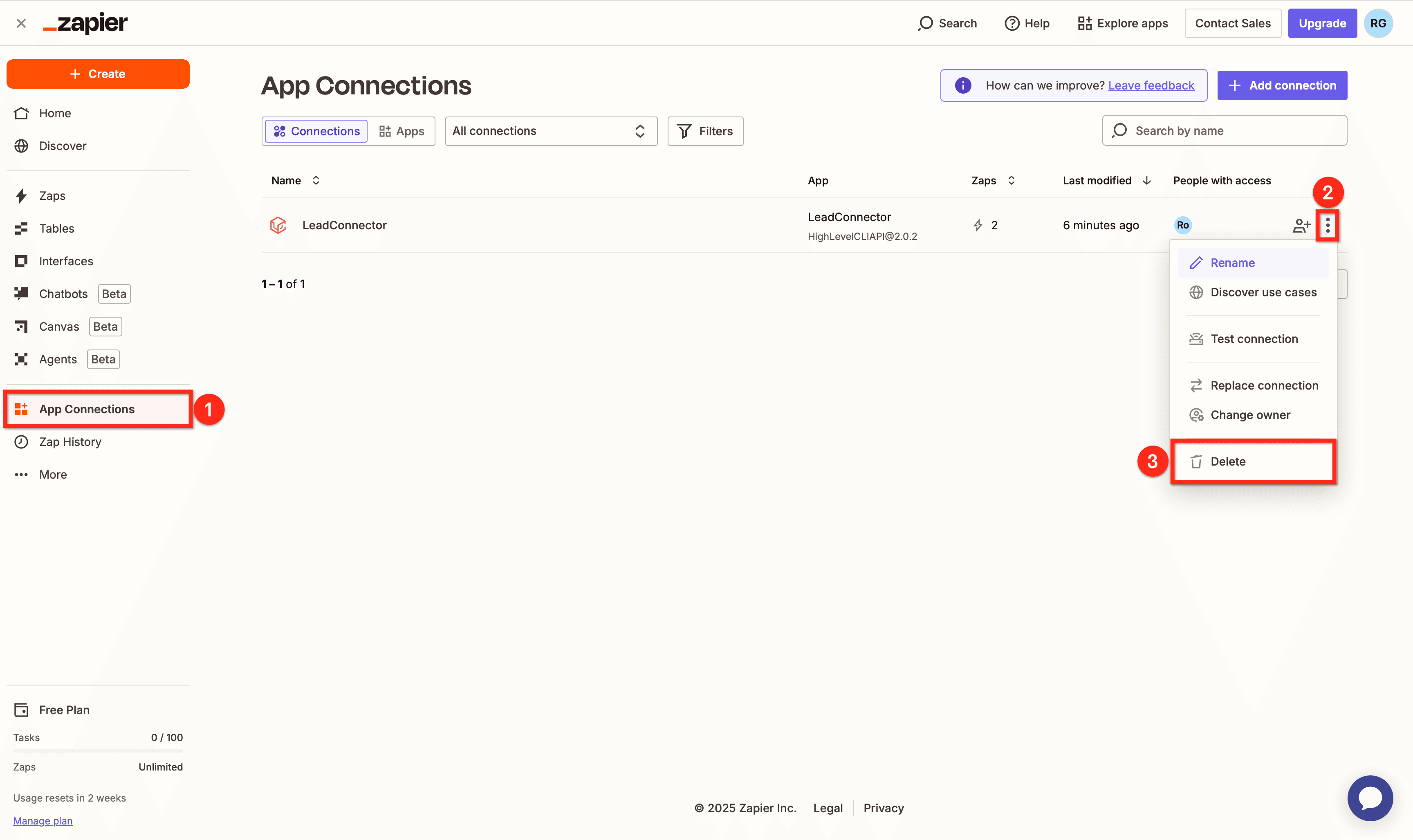Open the All connections dropdown
The image size is (1413, 840).
[551, 131]
